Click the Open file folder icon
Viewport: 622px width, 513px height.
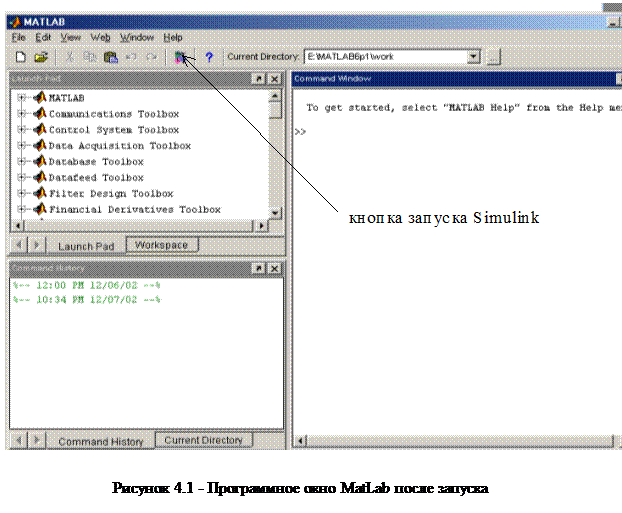click(41, 57)
